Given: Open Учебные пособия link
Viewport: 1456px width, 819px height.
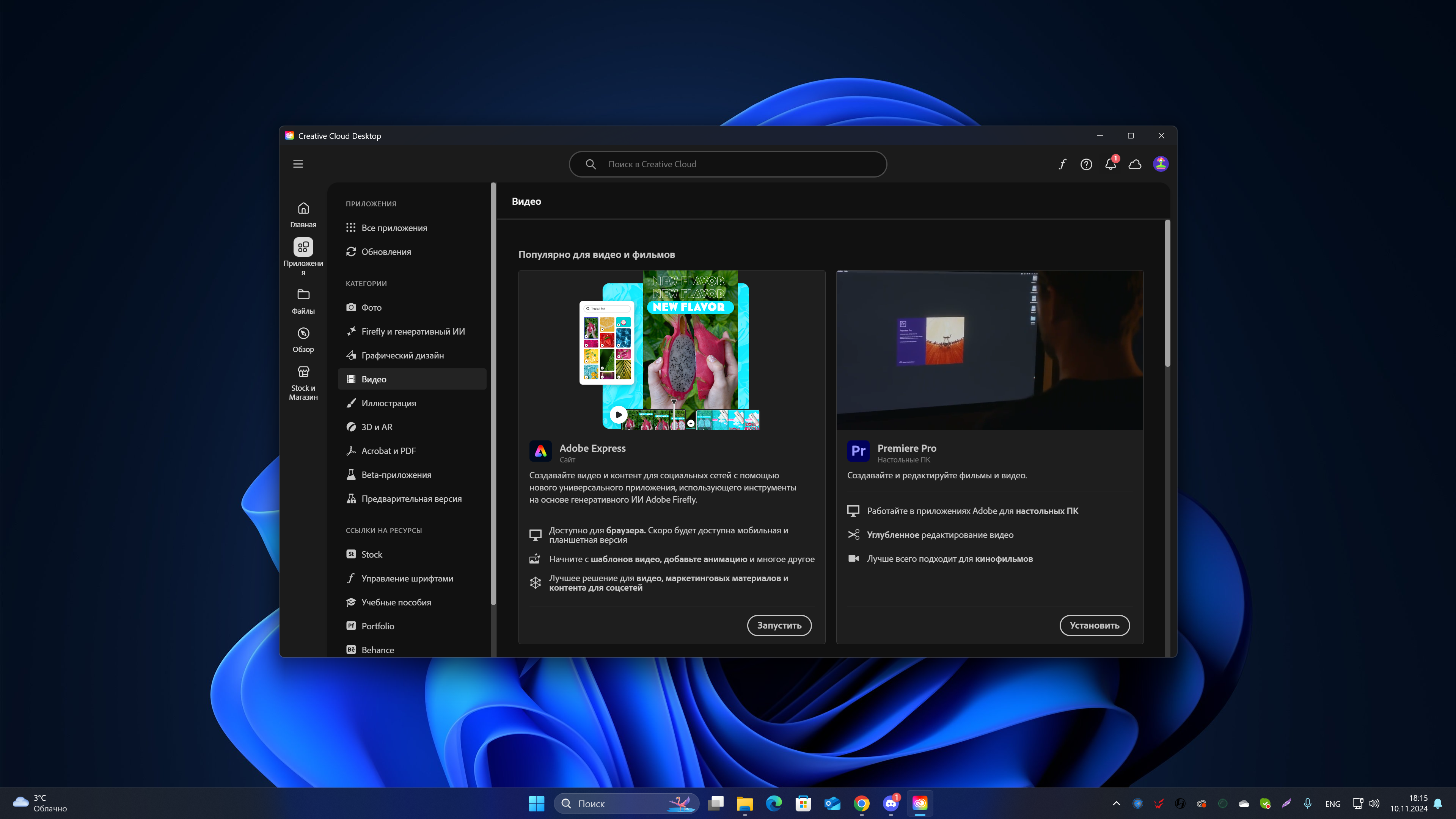Looking at the screenshot, I should [x=412, y=602].
